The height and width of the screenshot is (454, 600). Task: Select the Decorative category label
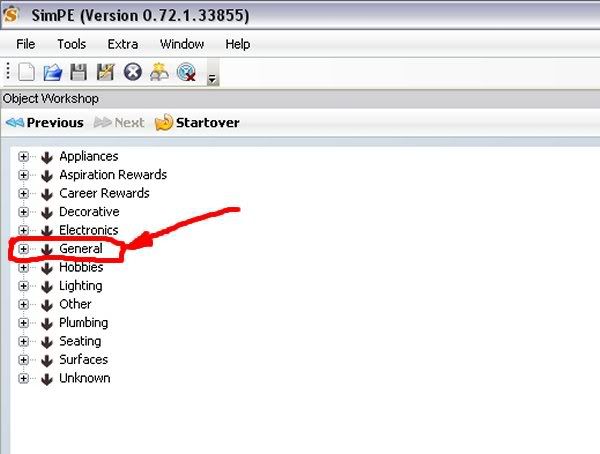pyautogui.click(x=89, y=211)
